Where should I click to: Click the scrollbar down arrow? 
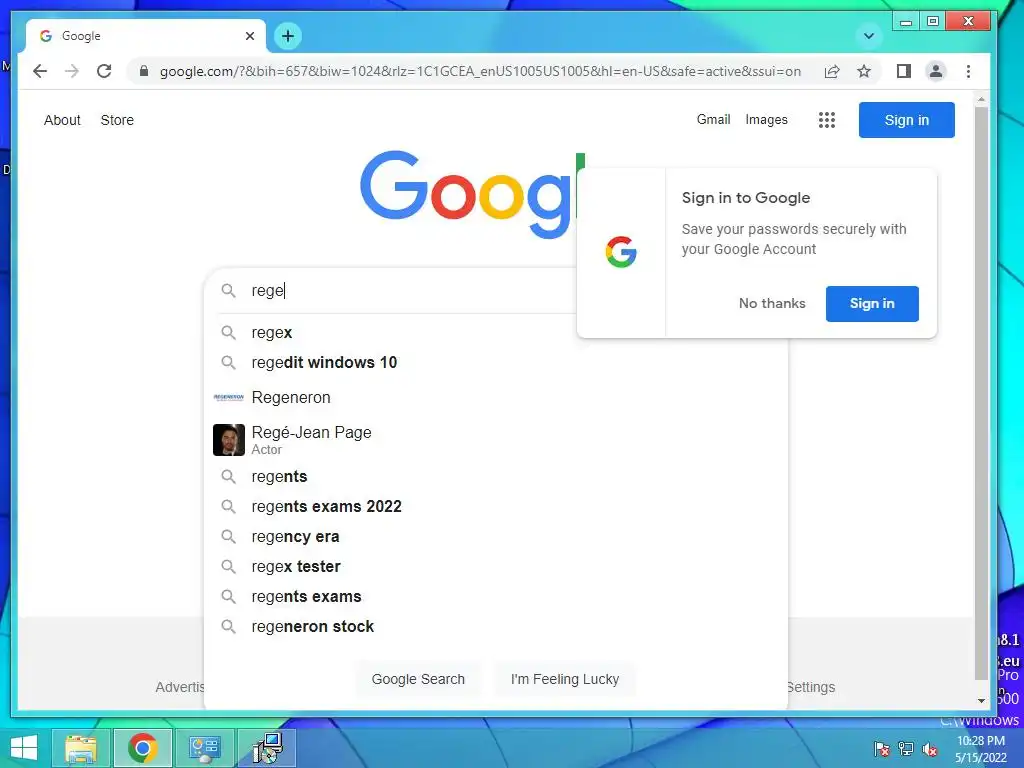(981, 701)
